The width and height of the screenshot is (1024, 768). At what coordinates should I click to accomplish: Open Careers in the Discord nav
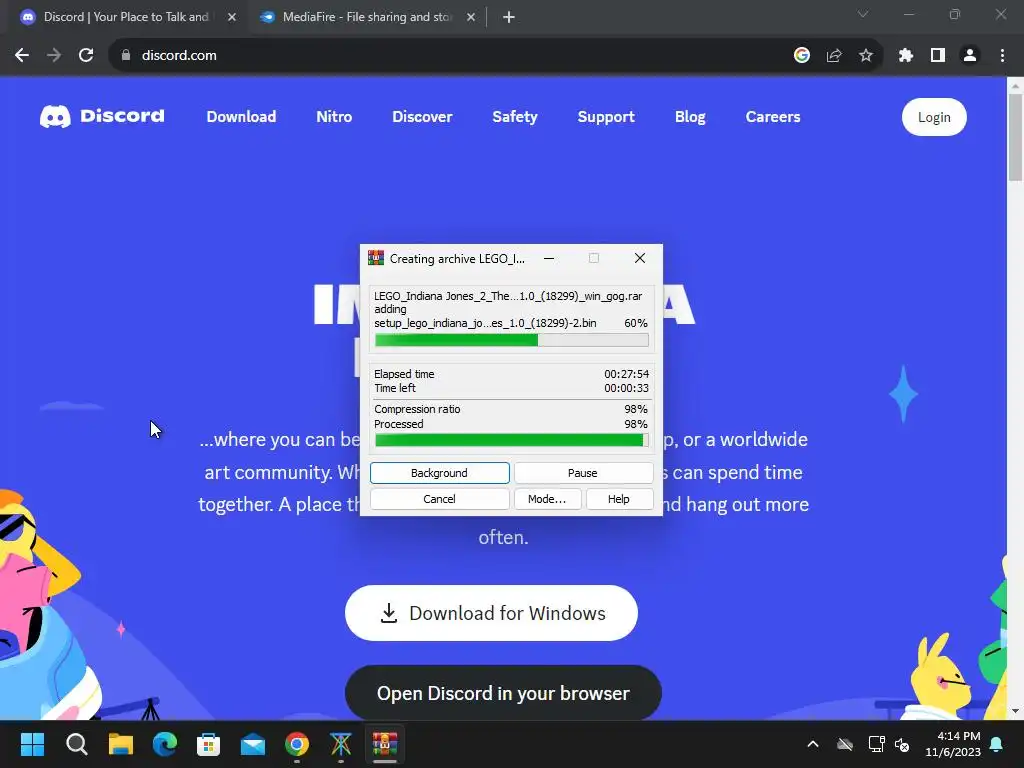[773, 117]
